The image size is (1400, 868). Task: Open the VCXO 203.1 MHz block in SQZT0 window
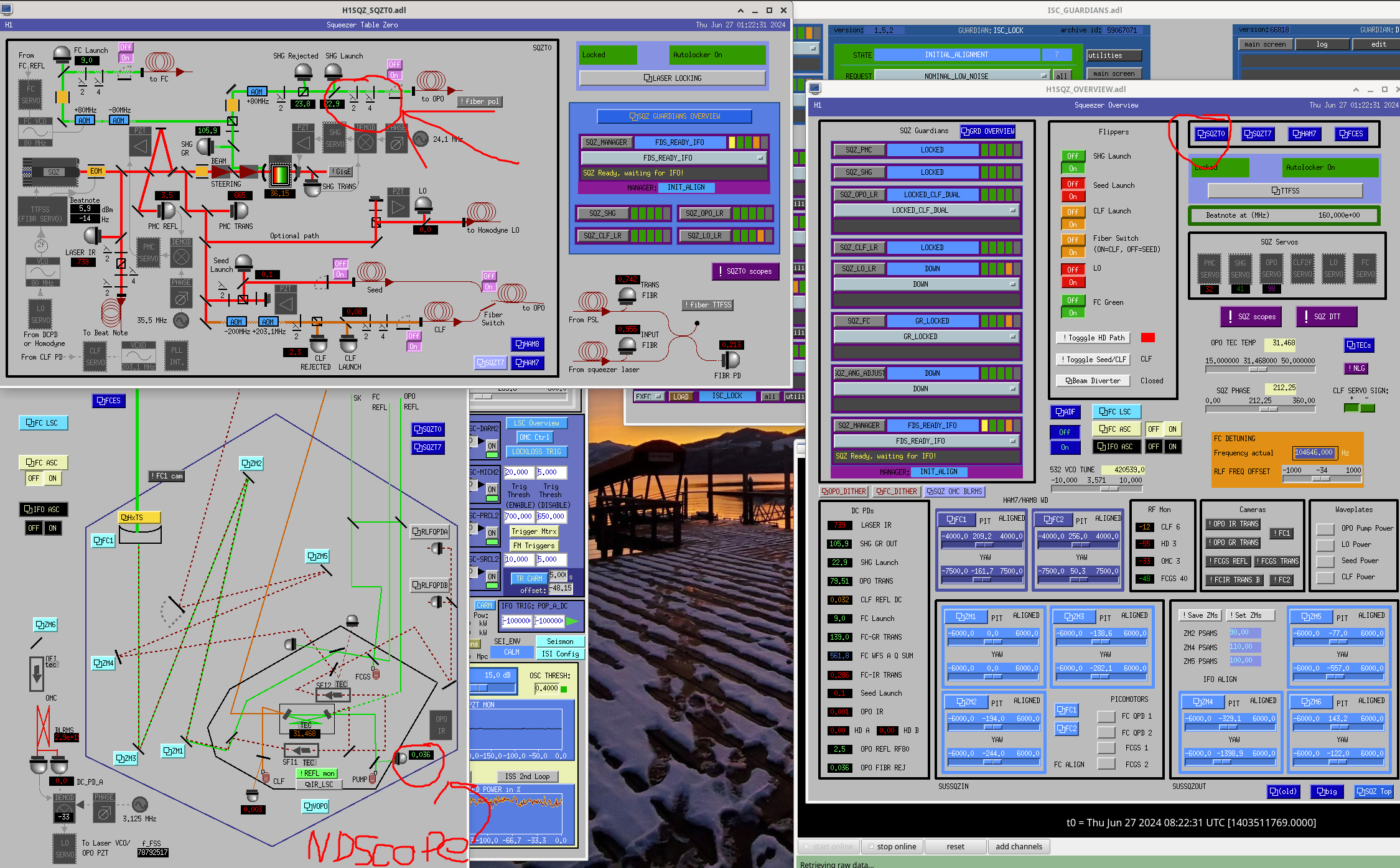click(x=139, y=356)
